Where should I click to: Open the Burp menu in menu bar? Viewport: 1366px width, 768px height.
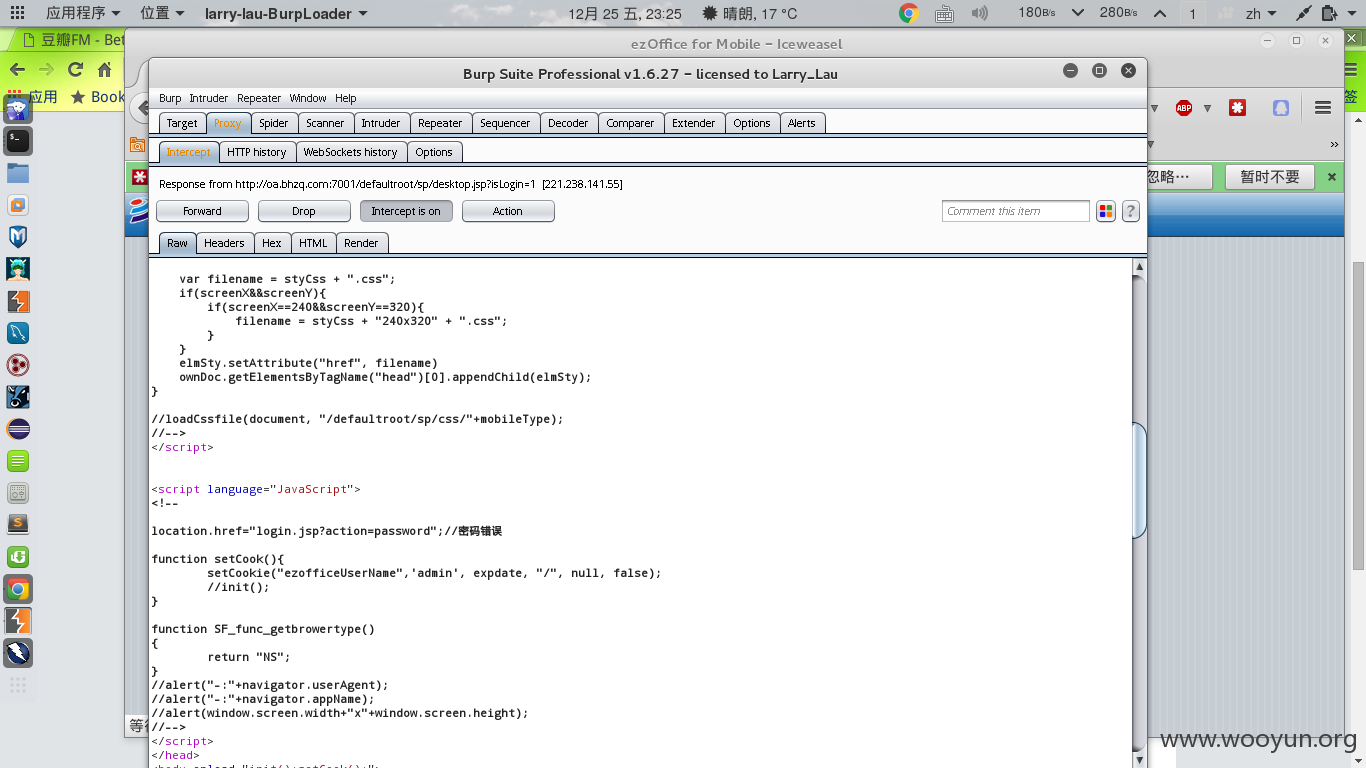[x=170, y=98]
